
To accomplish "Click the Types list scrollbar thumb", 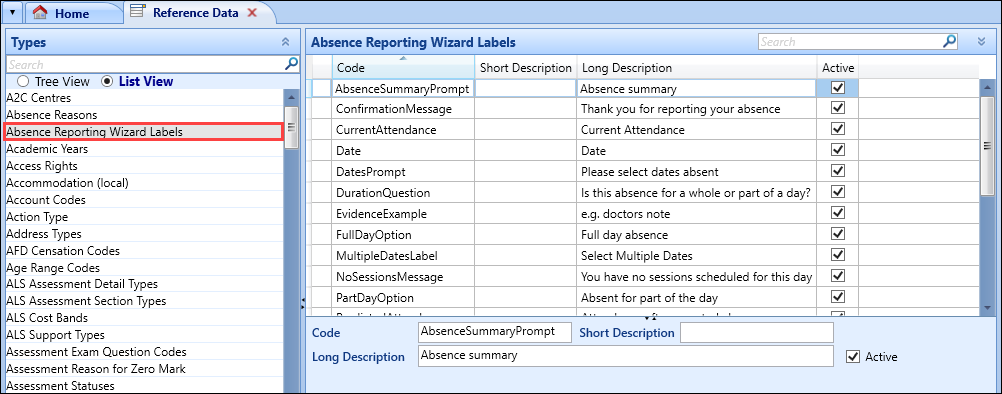I will [x=291, y=128].
